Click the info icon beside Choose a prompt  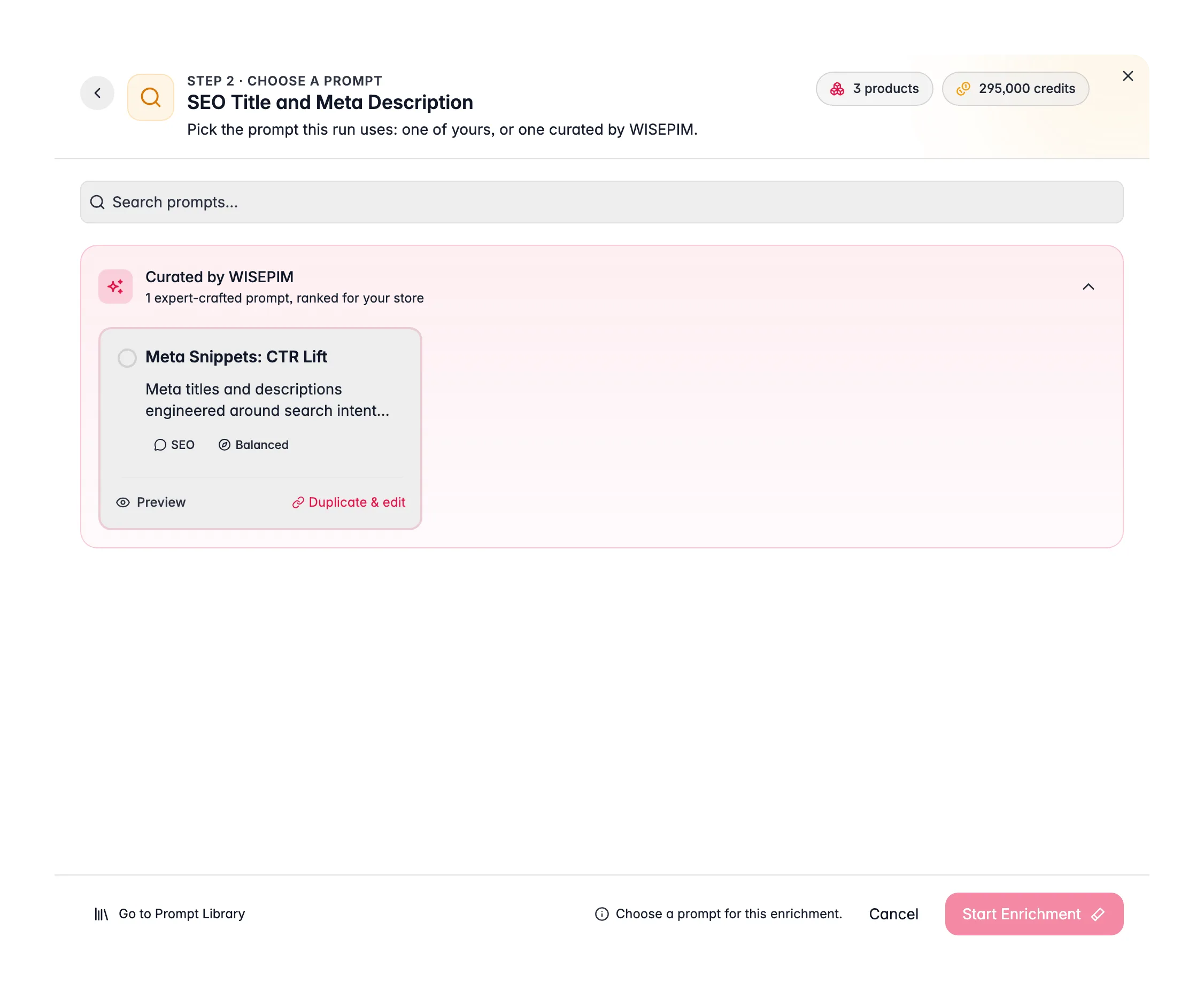[x=601, y=914]
